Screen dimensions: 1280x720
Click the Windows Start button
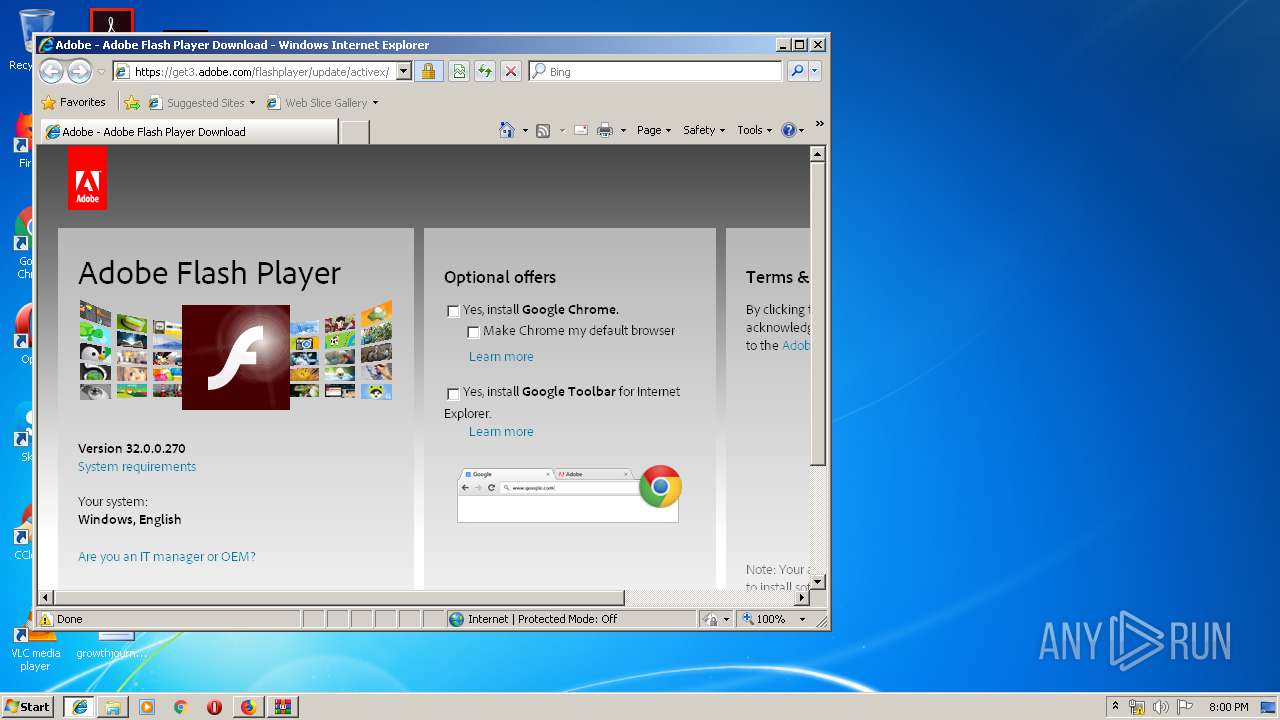(x=28, y=707)
